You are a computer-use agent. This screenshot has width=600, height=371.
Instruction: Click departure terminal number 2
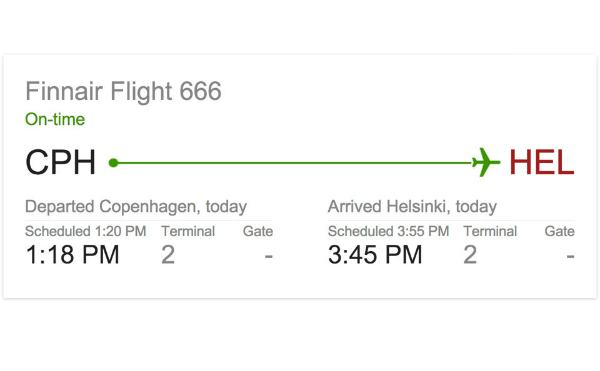pos(168,255)
